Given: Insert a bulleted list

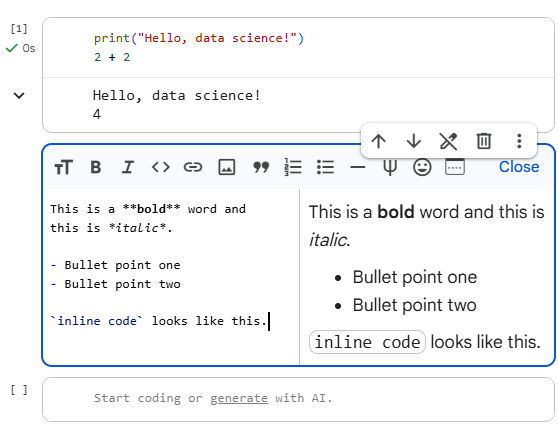Looking at the screenshot, I should coord(325,167).
